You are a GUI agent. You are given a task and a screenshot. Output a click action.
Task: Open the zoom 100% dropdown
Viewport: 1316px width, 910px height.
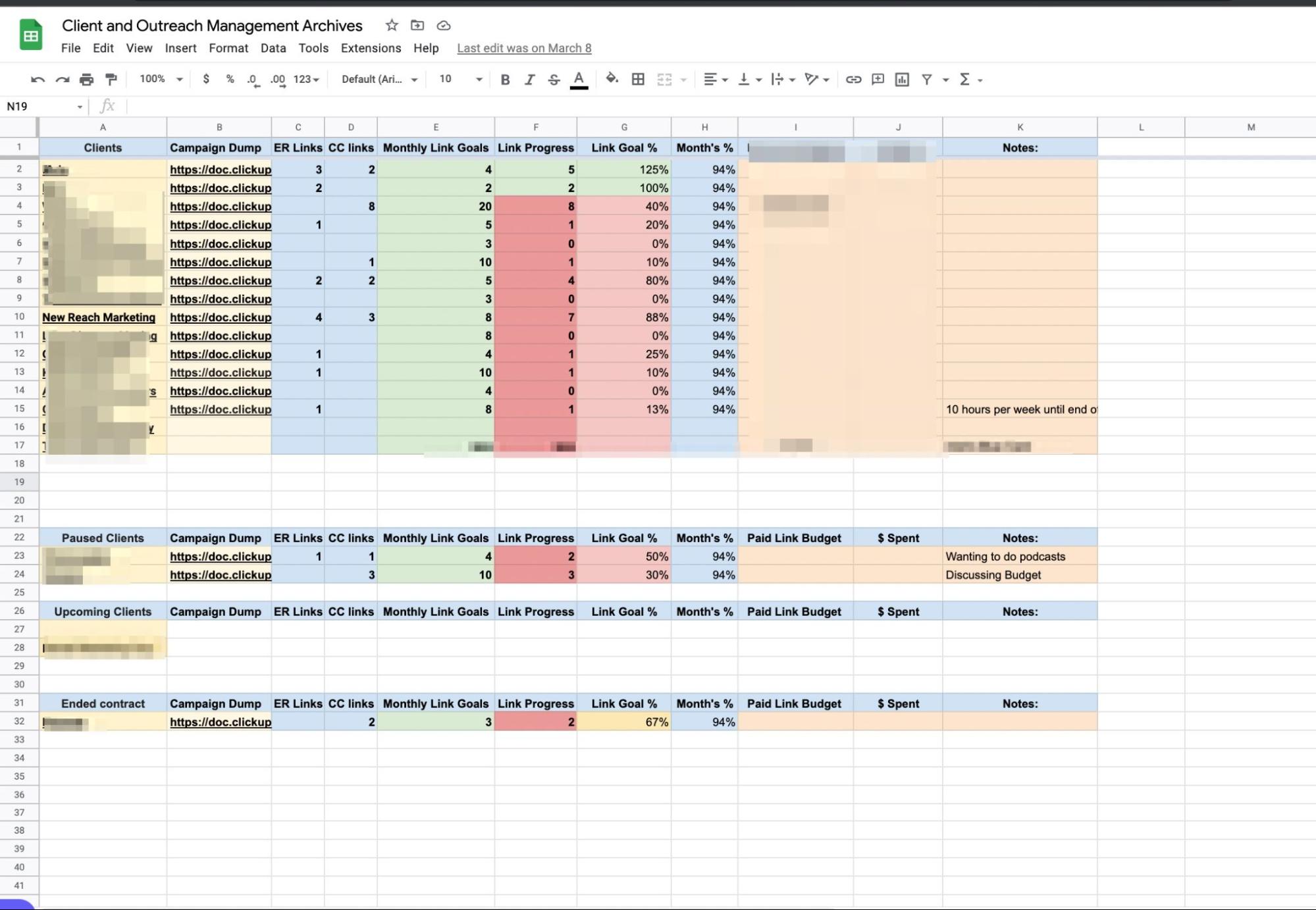(x=161, y=79)
